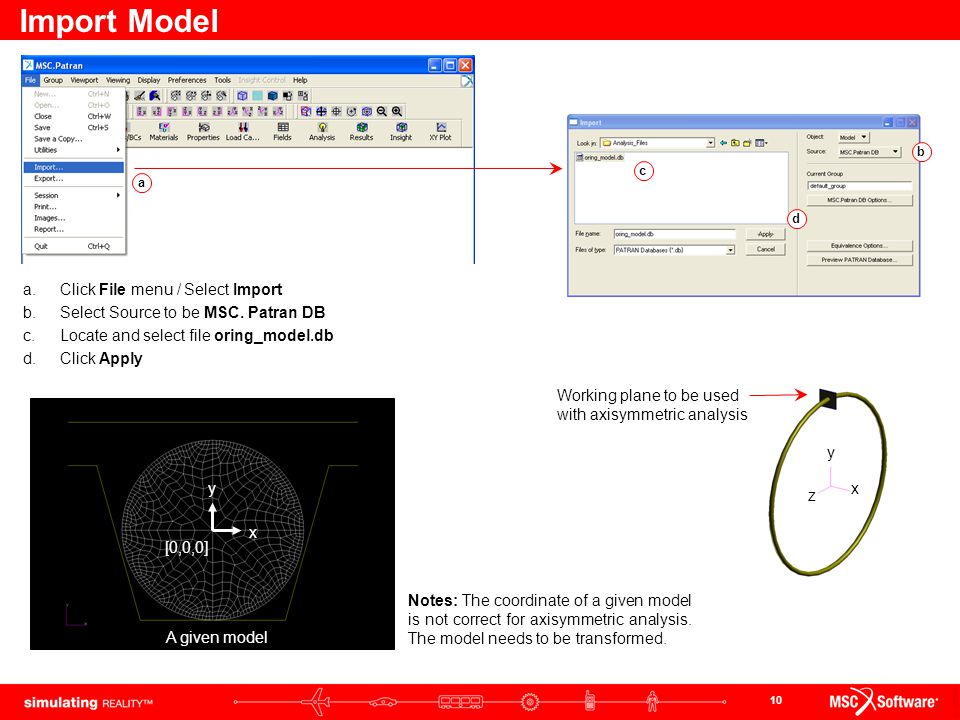Click the zoom out magnifier icon
The width and height of the screenshot is (960, 720).
point(382,111)
